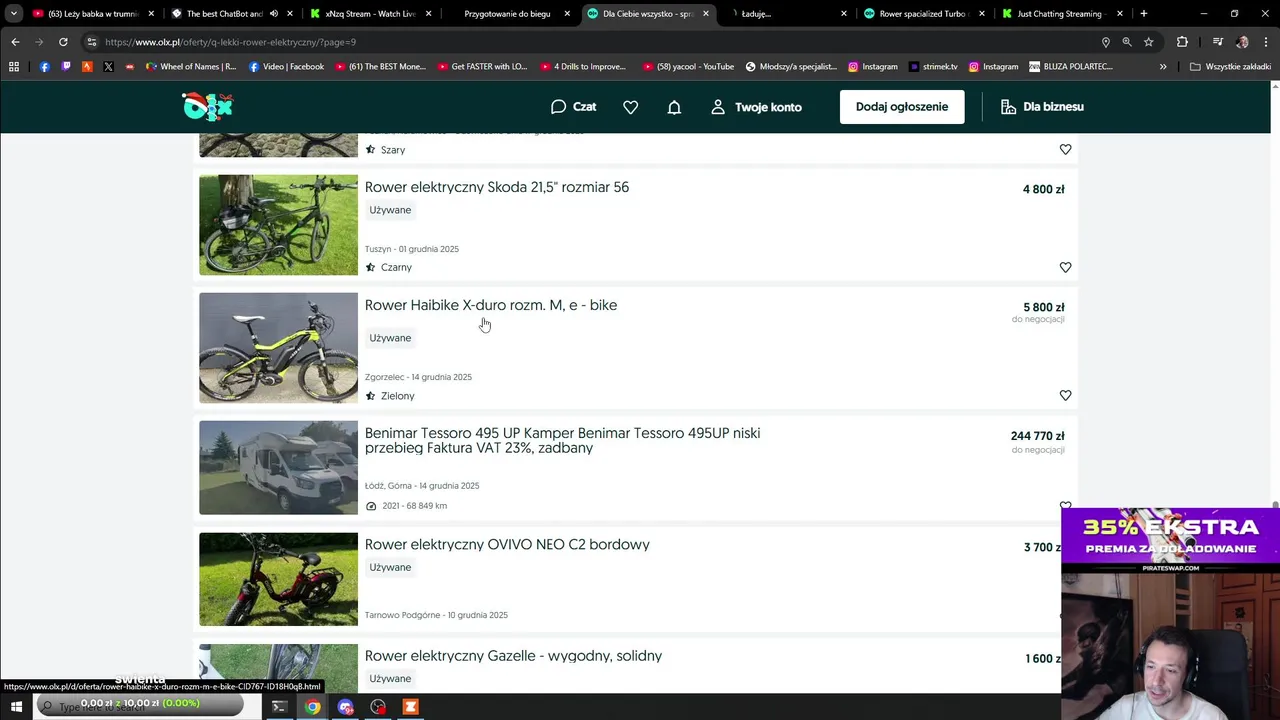Open the tab search dropdown arrow
Screen dimensions: 1280x720
14,14
